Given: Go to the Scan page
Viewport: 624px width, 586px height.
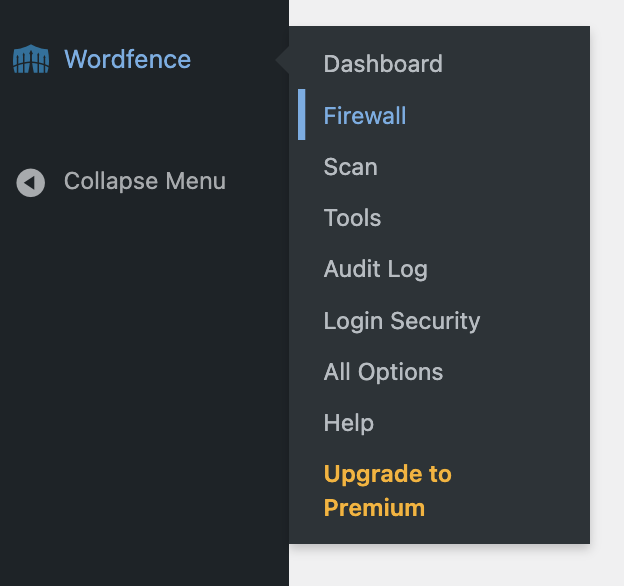Looking at the screenshot, I should coord(350,167).
